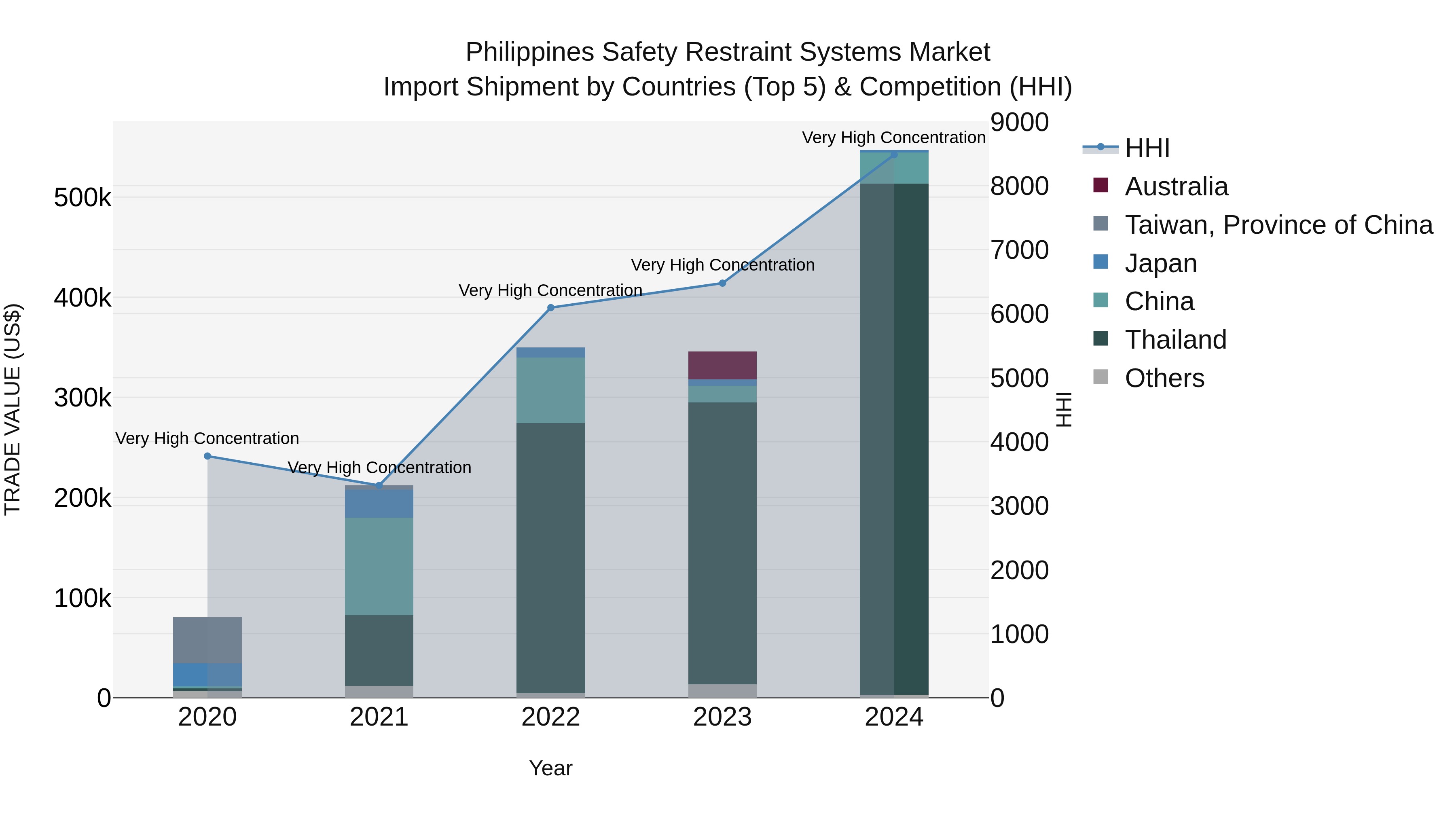Click the Japan segment of 2021 bar
Viewport: 1456px width, 819px height.
379,504
